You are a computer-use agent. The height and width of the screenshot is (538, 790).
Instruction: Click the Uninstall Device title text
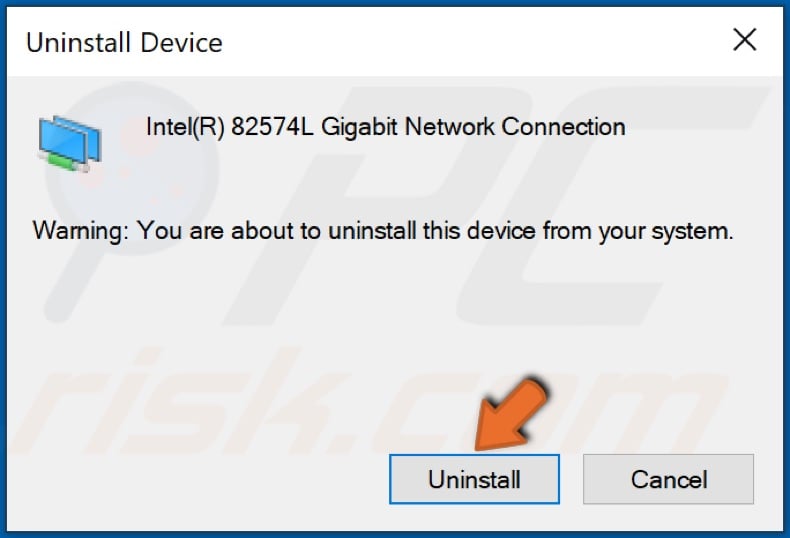(124, 42)
